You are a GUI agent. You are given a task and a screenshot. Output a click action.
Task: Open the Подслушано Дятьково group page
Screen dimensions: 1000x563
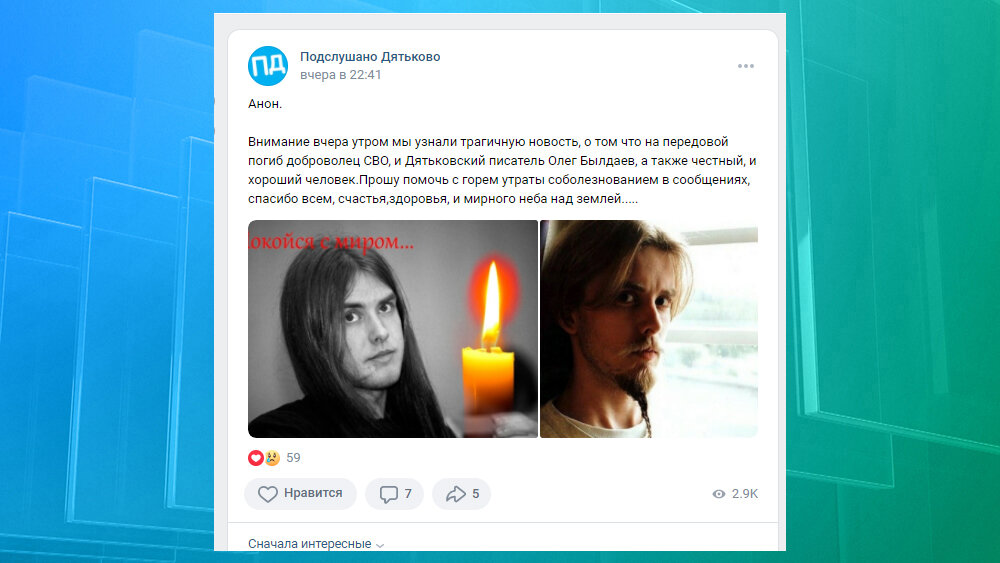click(370, 57)
